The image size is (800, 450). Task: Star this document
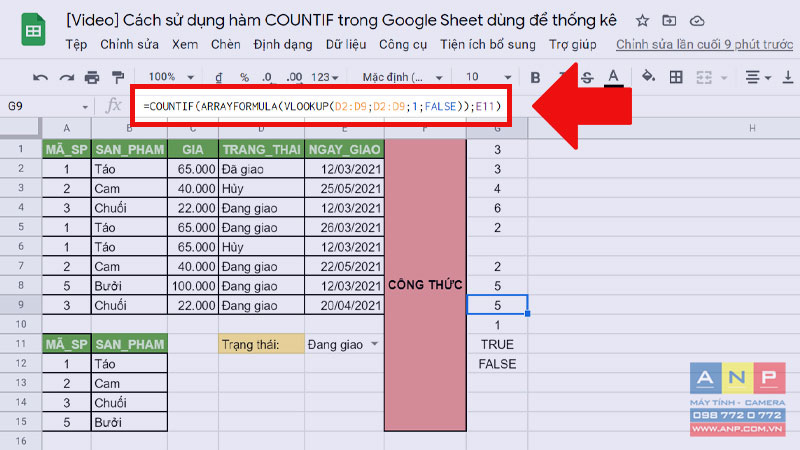tap(642, 21)
